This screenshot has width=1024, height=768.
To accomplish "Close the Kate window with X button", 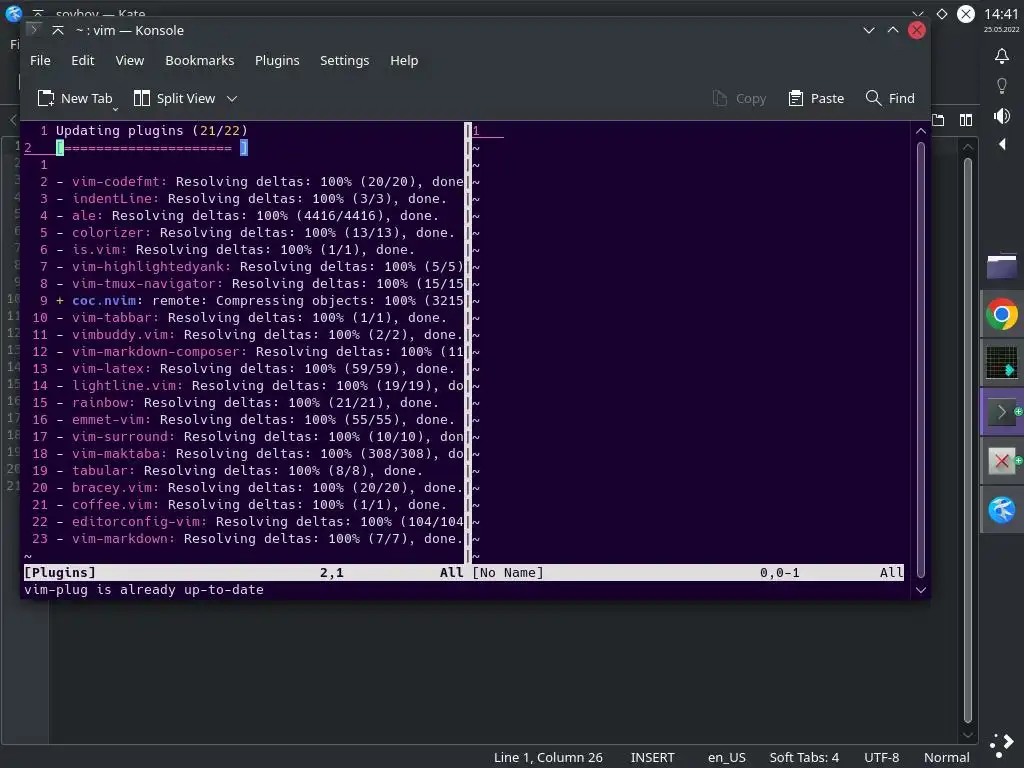I will [966, 14].
